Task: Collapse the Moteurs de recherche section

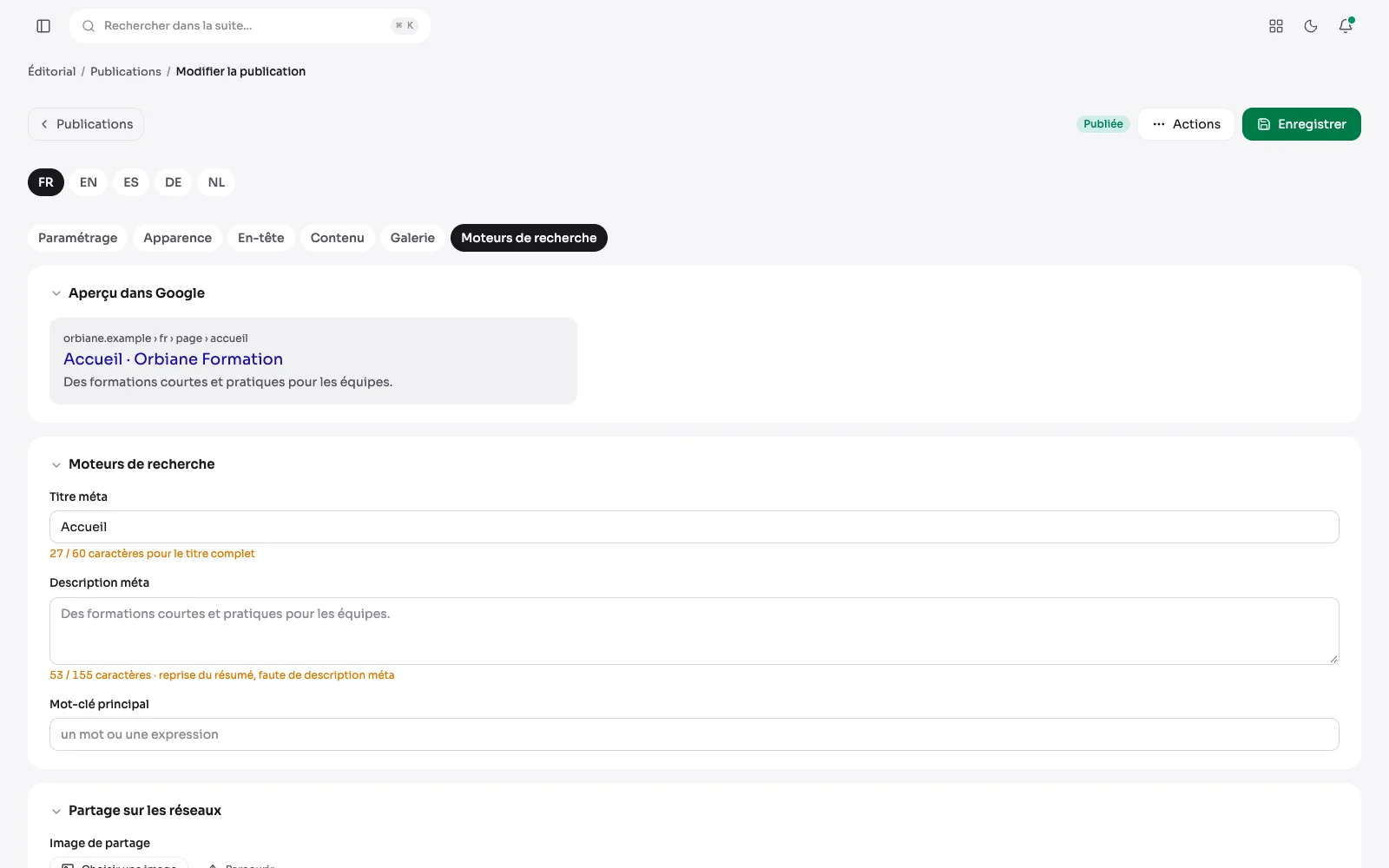Action: point(56,464)
